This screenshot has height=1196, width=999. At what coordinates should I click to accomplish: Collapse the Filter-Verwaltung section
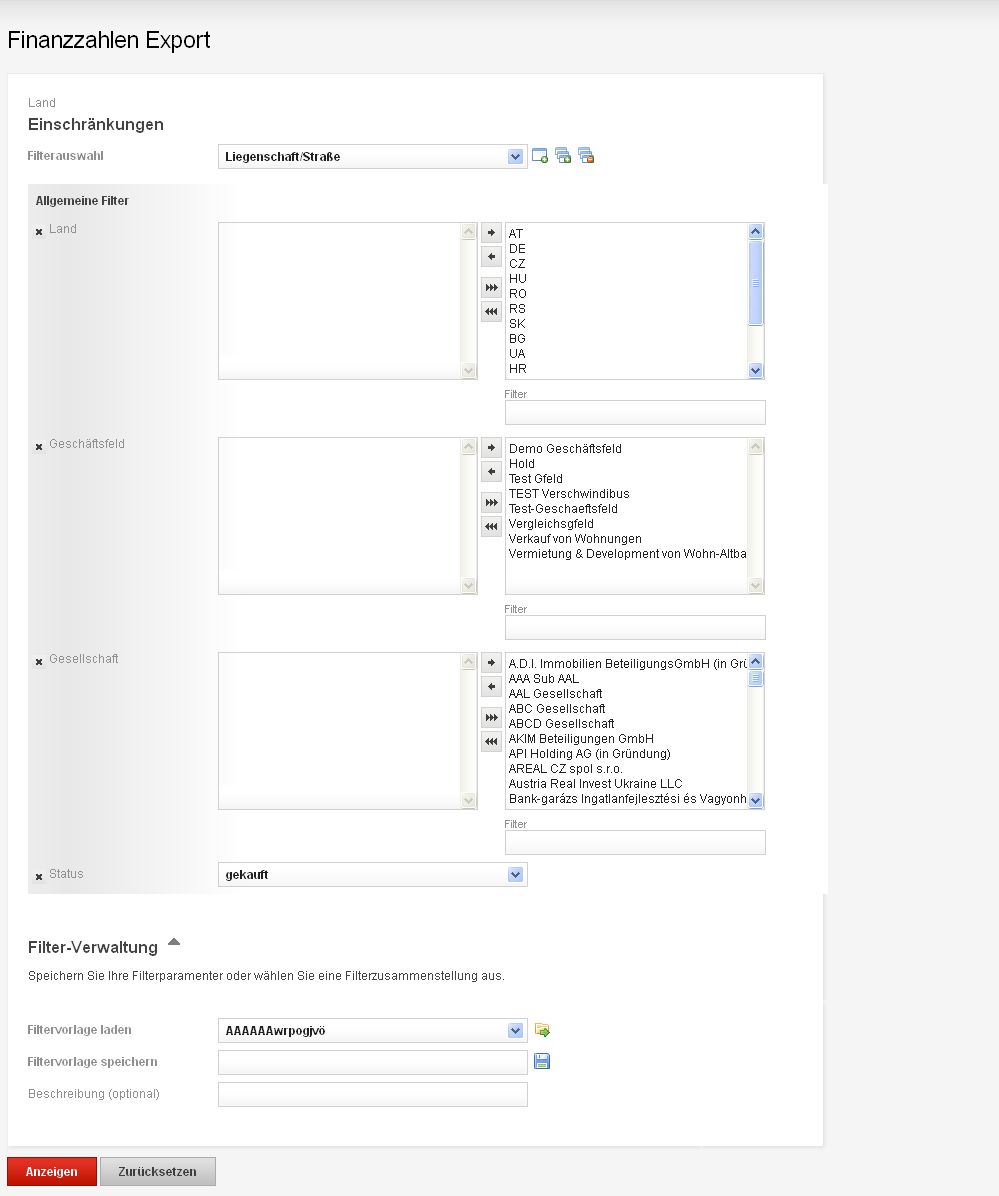point(174,942)
